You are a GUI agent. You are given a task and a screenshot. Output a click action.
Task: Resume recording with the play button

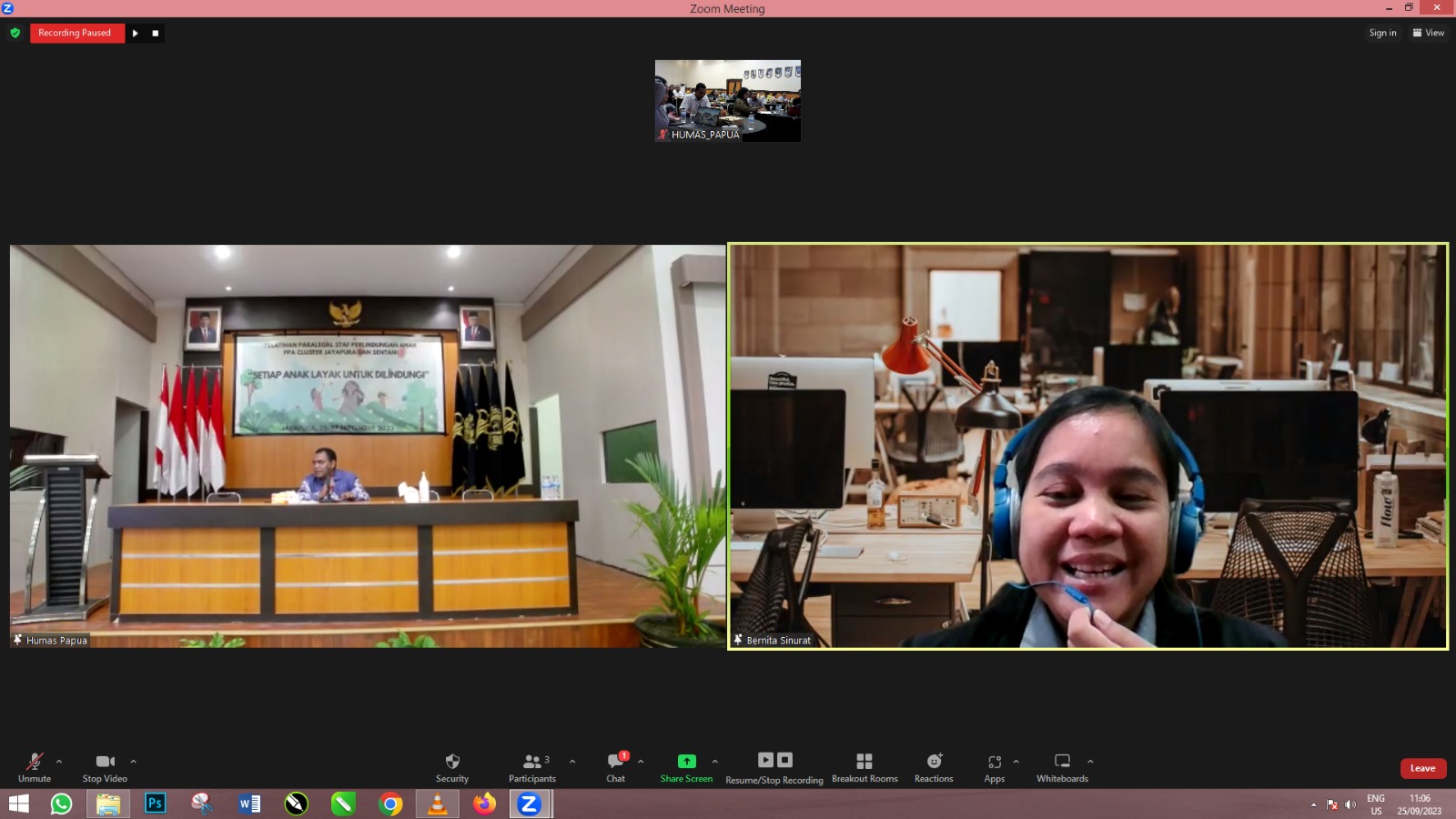pyautogui.click(x=136, y=34)
